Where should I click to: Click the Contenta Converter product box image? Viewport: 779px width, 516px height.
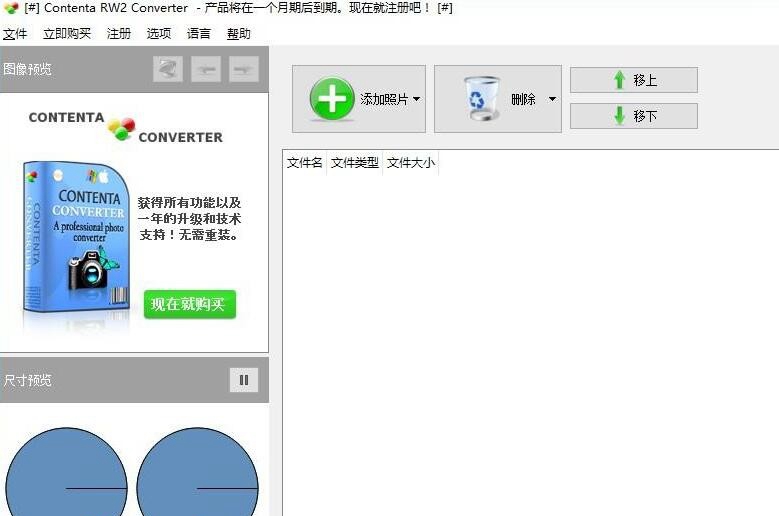(x=76, y=237)
